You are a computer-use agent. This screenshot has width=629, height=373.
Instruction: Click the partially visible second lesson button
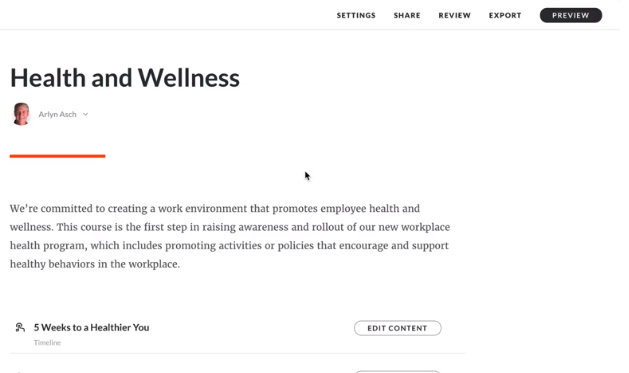coord(398,371)
